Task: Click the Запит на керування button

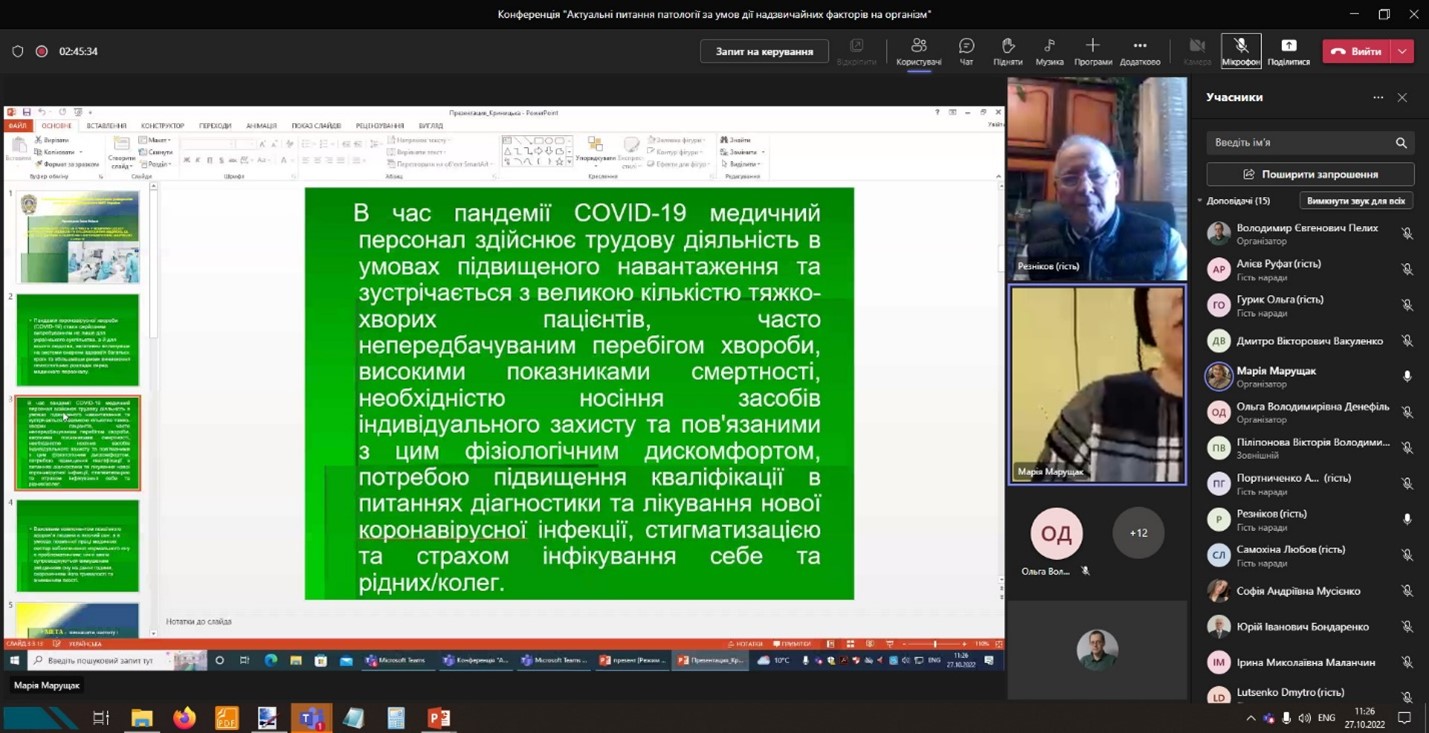Action: pos(764,51)
